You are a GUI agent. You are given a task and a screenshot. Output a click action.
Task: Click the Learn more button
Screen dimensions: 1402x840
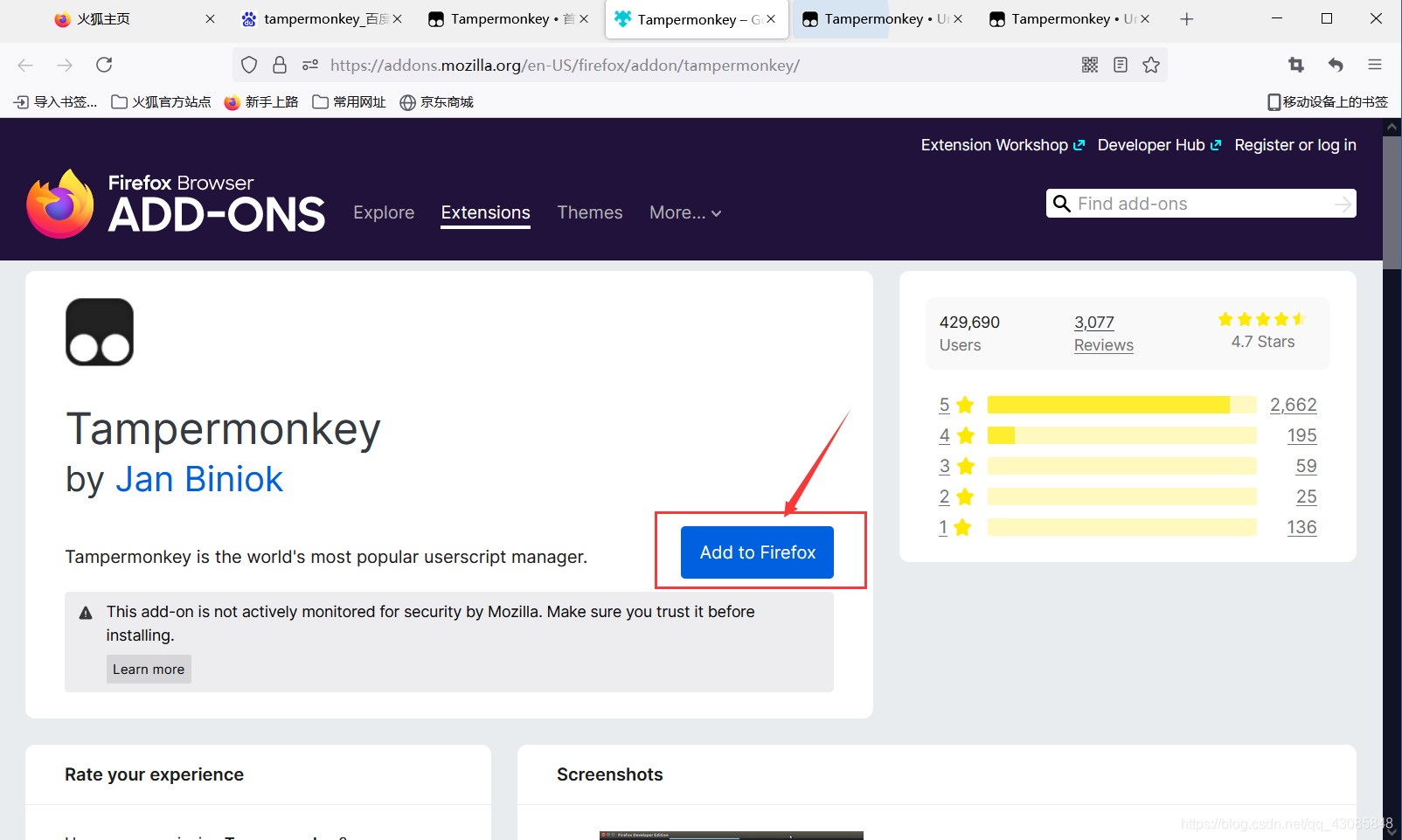click(x=149, y=670)
